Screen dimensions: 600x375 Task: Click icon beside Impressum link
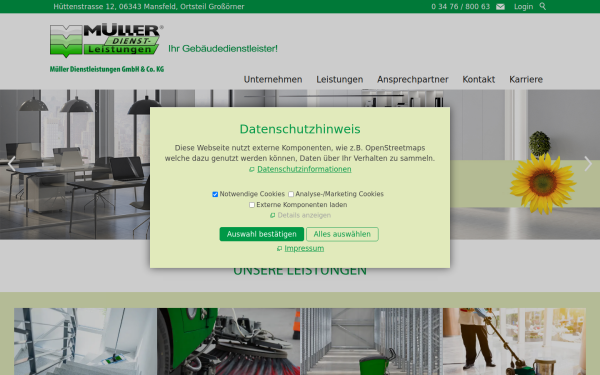pyautogui.click(x=279, y=249)
